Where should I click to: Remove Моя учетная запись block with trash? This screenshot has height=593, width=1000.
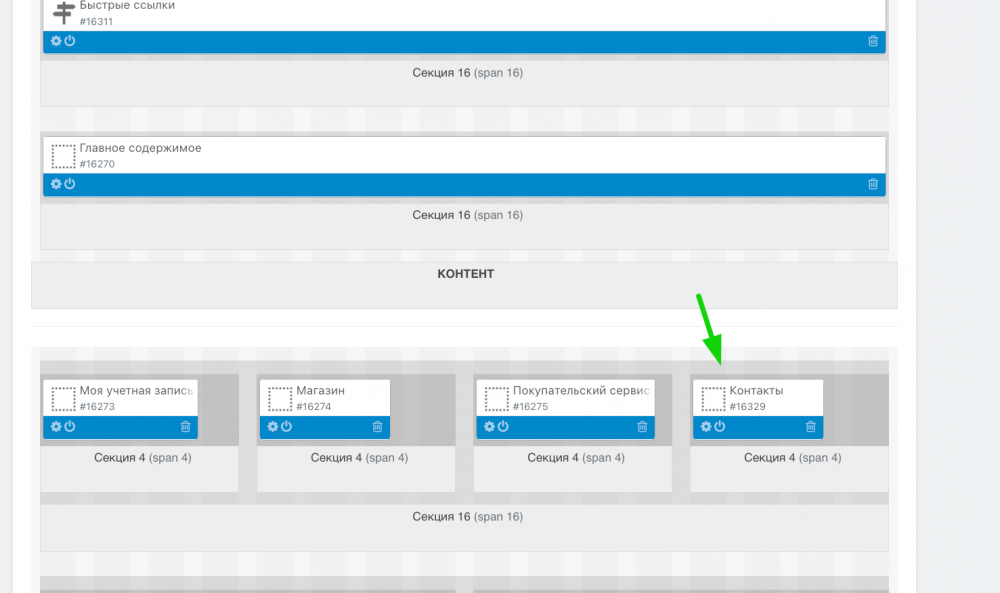[x=185, y=427]
